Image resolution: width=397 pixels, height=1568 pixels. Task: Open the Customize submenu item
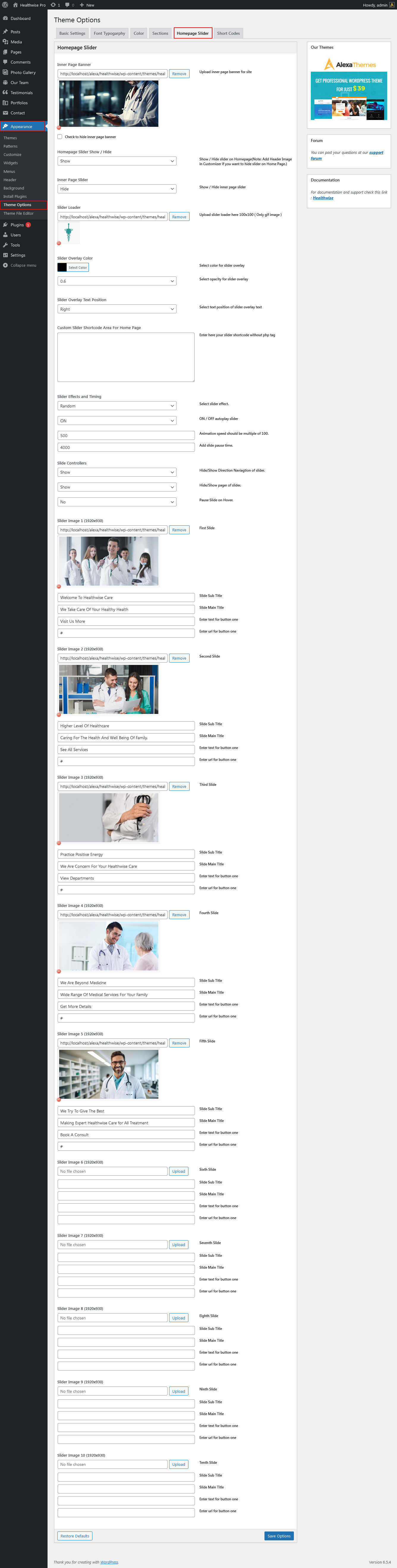tap(12, 155)
